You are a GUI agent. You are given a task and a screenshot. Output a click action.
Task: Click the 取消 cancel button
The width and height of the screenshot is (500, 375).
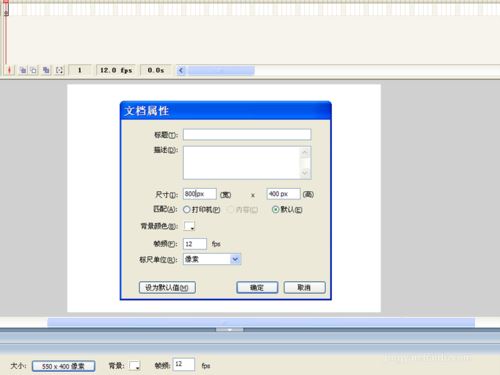tap(304, 288)
